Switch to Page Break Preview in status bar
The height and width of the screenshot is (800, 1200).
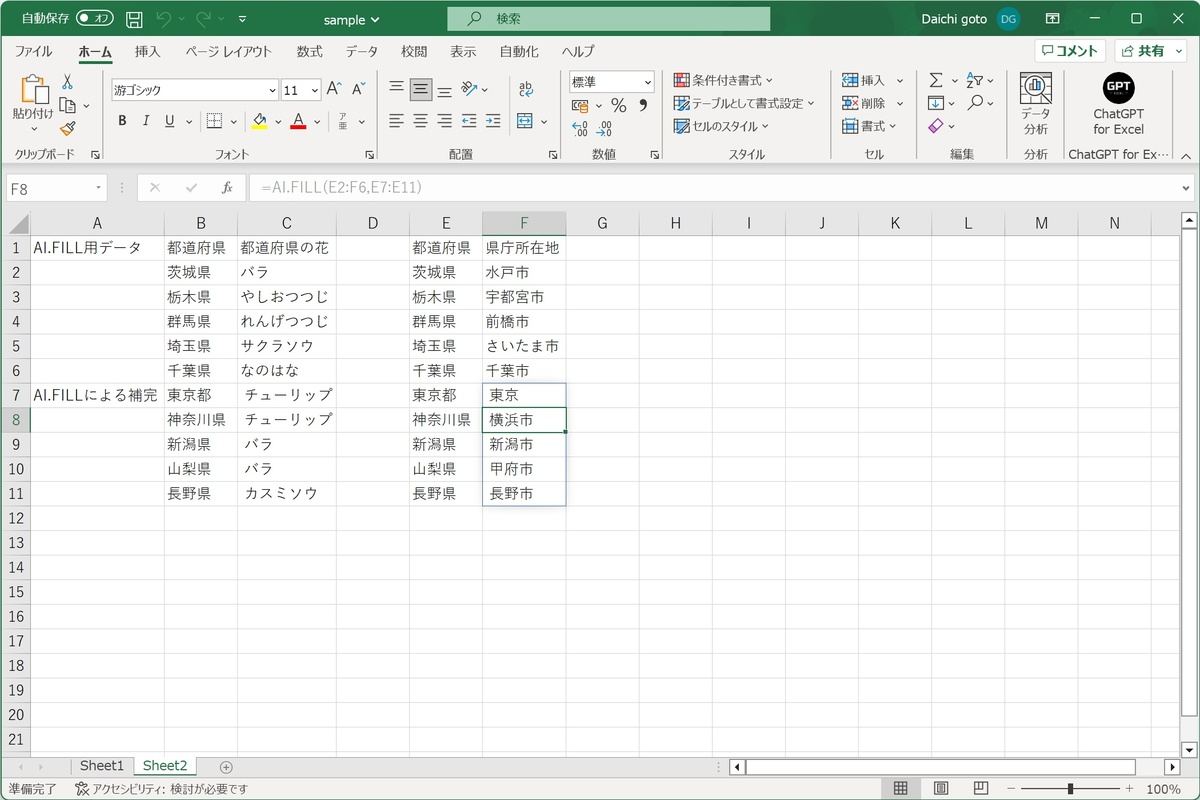tap(980, 788)
